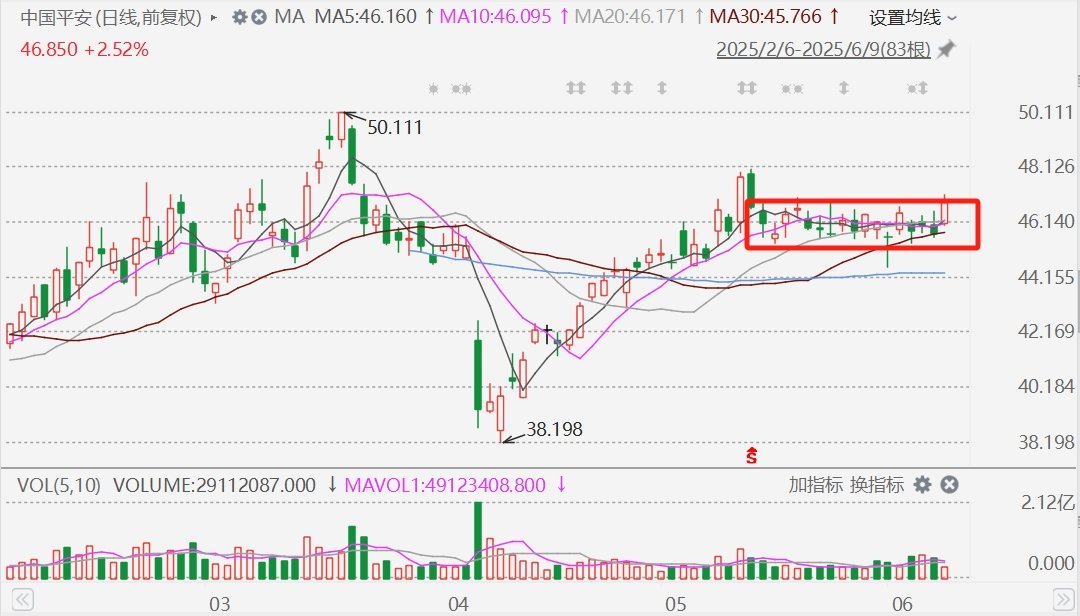
Task: Click the double-arrow marker above the May peak
Action: [x=747, y=88]
